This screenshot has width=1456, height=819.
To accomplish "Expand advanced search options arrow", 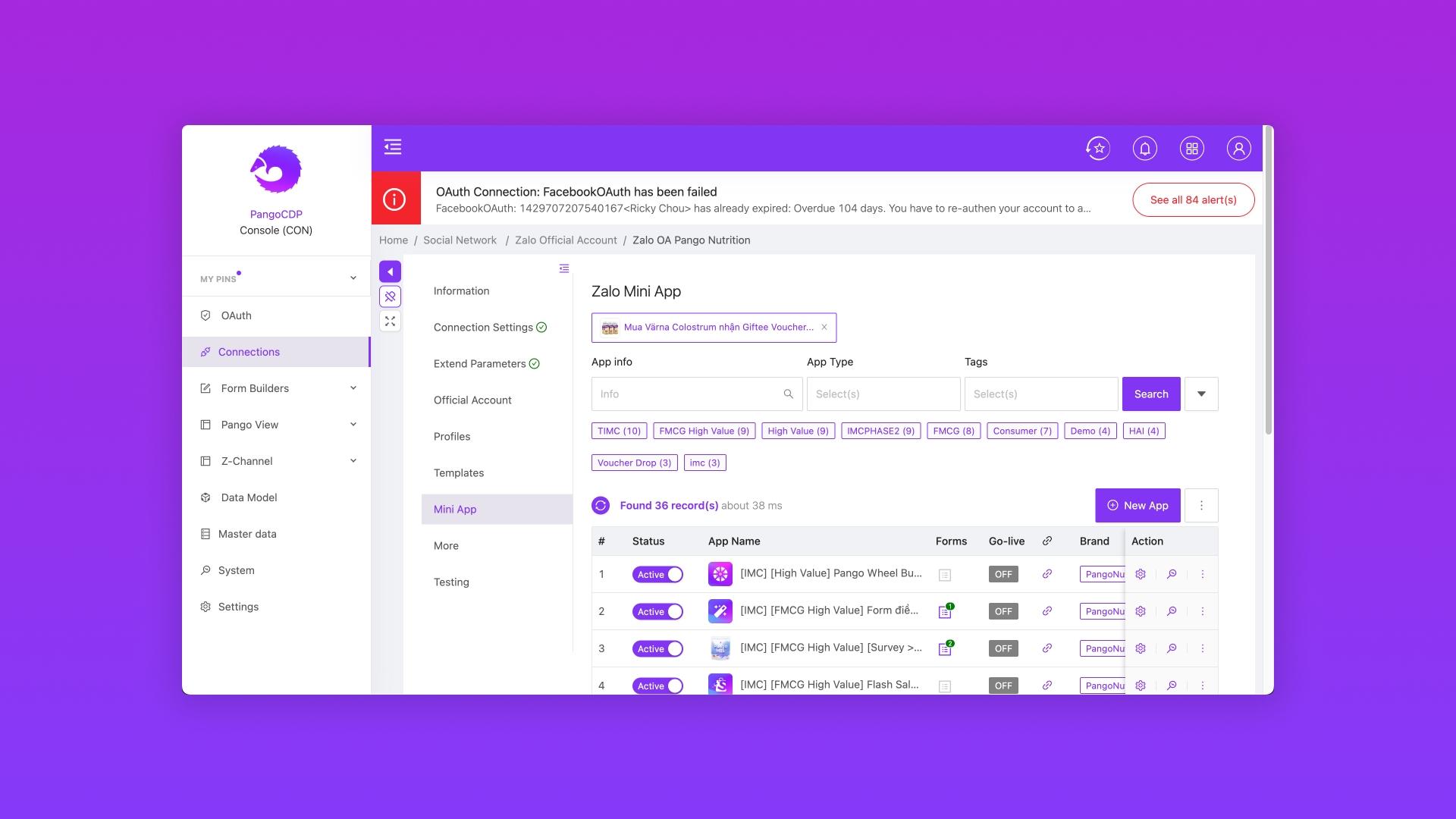I will [x=1201, y=394].
